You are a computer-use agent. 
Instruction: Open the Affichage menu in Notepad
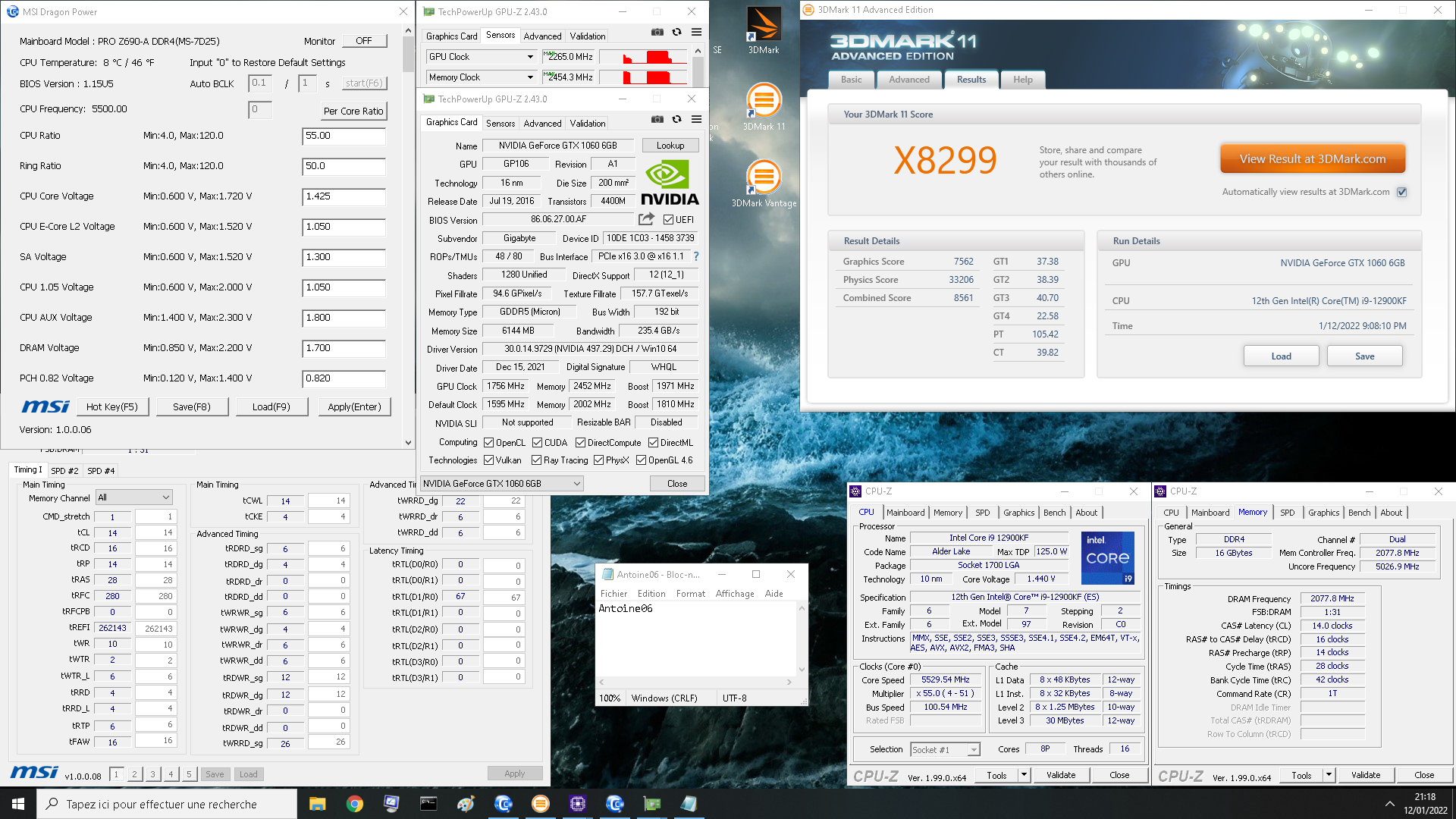[x=735, y=594]
